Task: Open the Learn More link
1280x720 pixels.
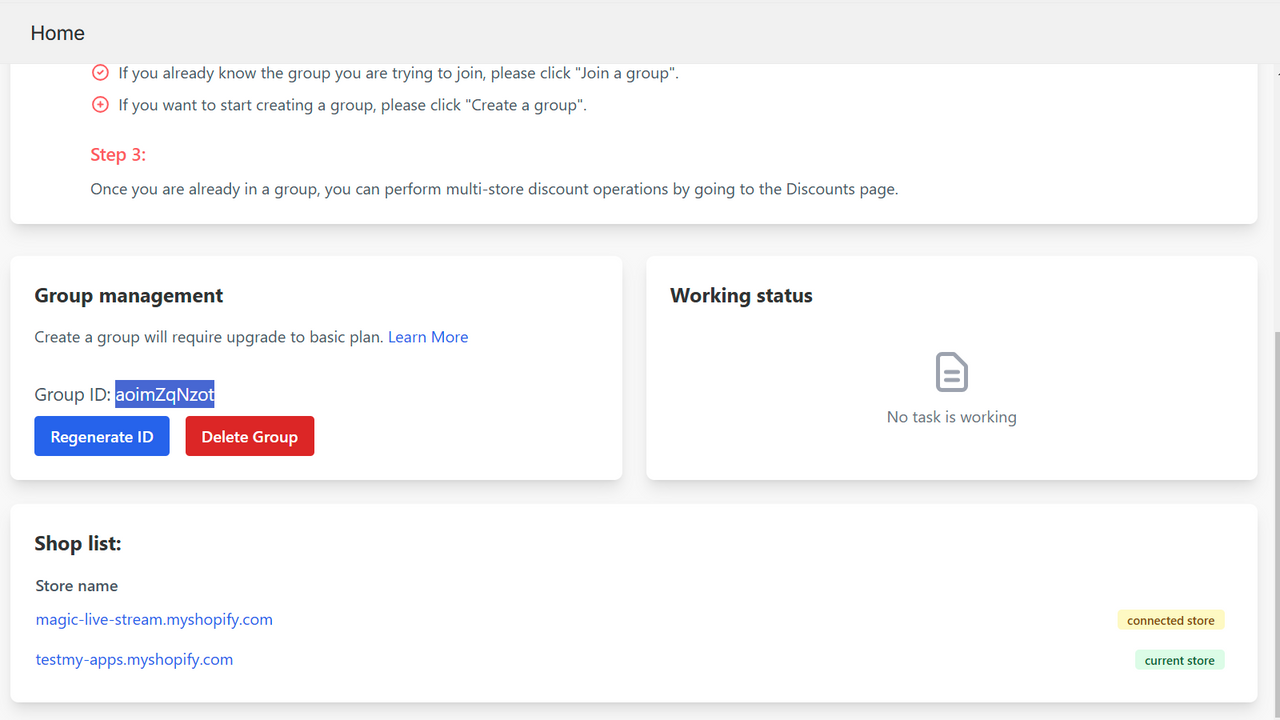Action: click(x=428, y=337)
